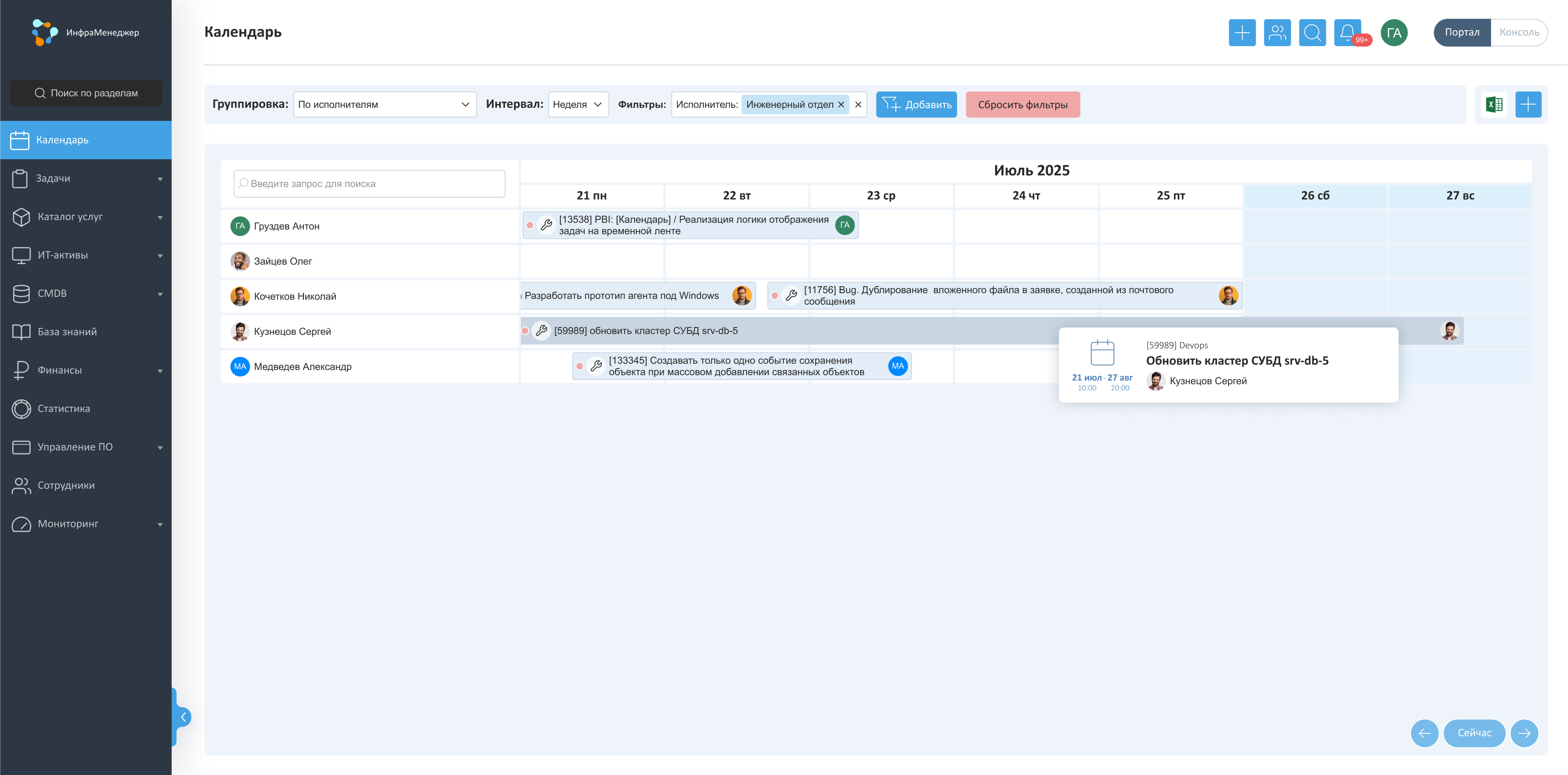Click the plus icon in top header
Image resolution: width=1568 pixels, height=775 pixels.
[x=1242, y=32]
